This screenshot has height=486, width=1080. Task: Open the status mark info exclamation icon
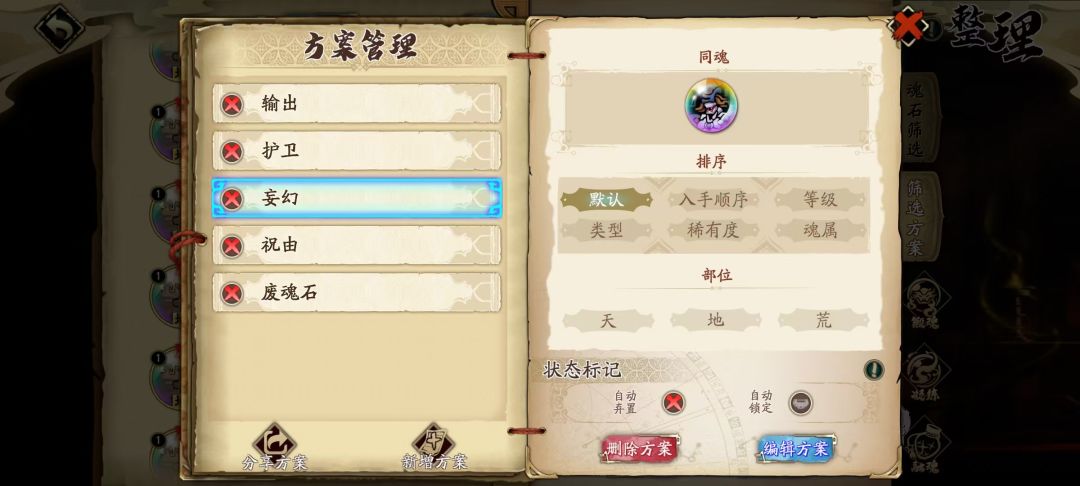[x=873, y=370]
